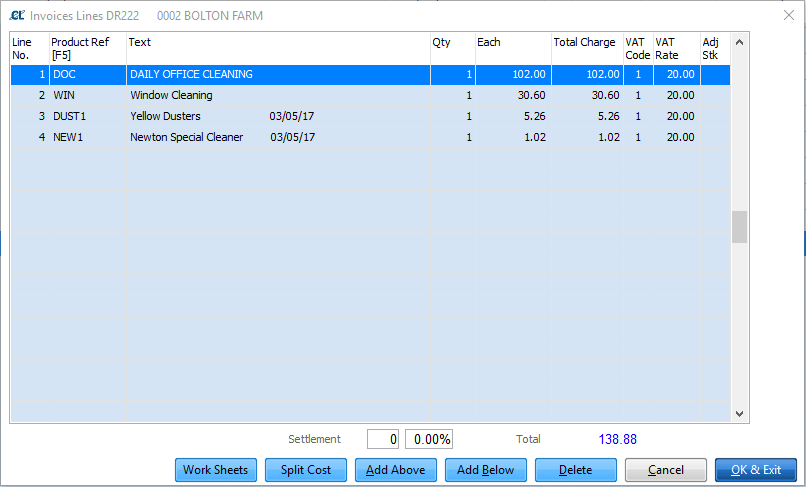806x487 pixels.
Task: Select the Newton Special Cleaner line text
Action: coord(278,138)
